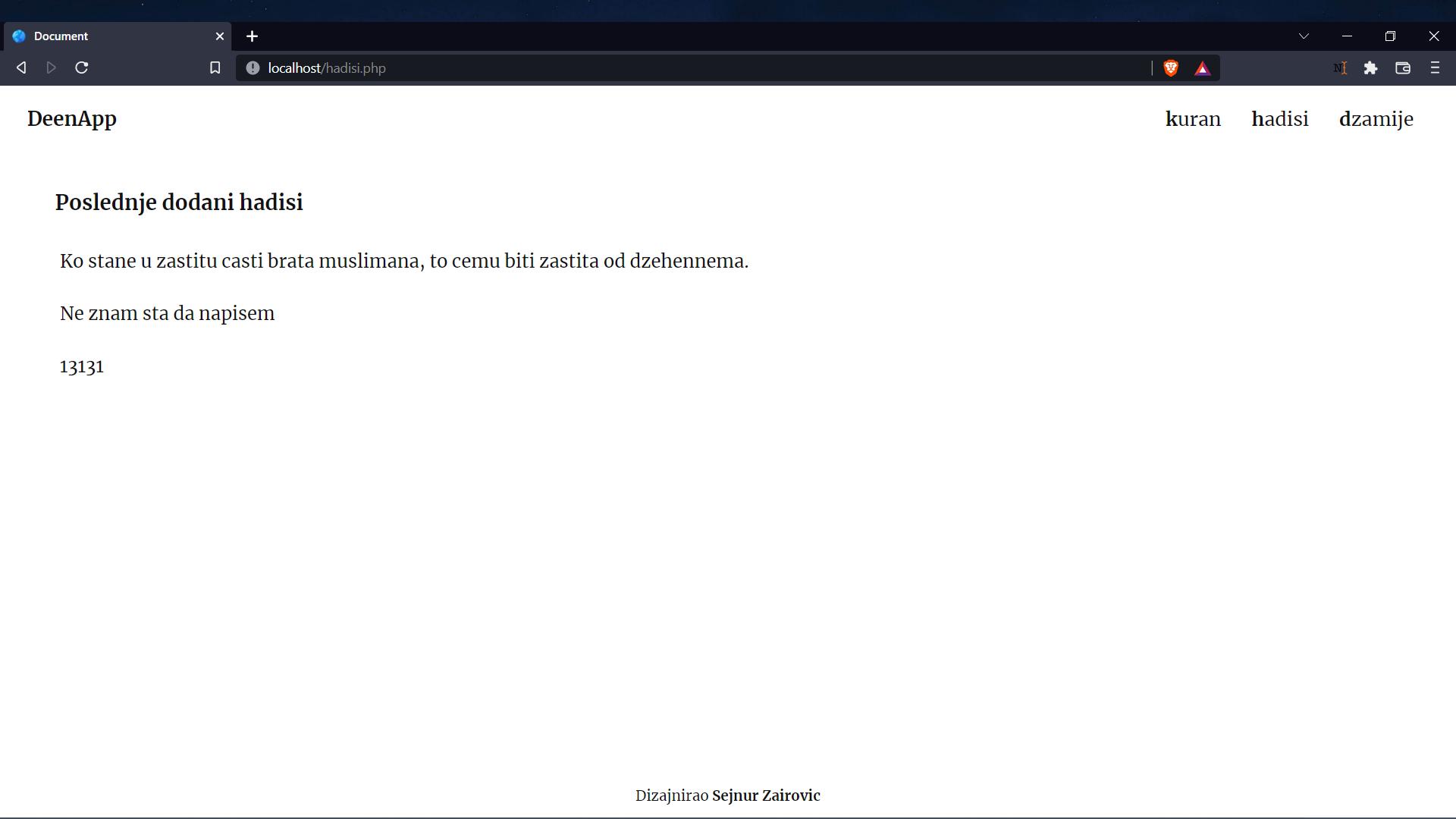The height and width of the screenshot is (819, 1456).
Task: Expand the tab search chevron
Action: point(1304,36)
